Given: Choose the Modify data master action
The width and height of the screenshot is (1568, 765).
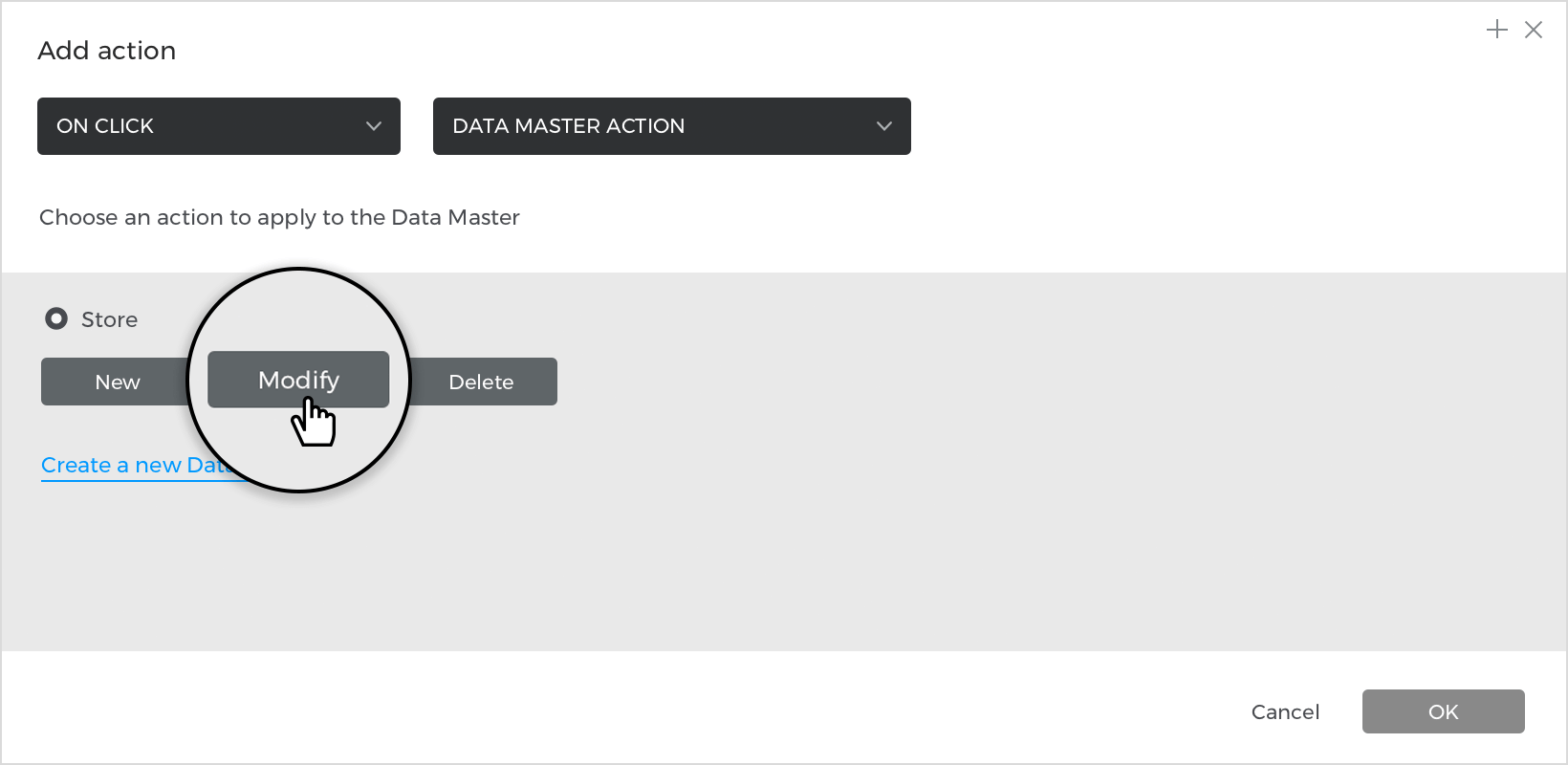Looking at the screenshot, I should coord(298,380).
